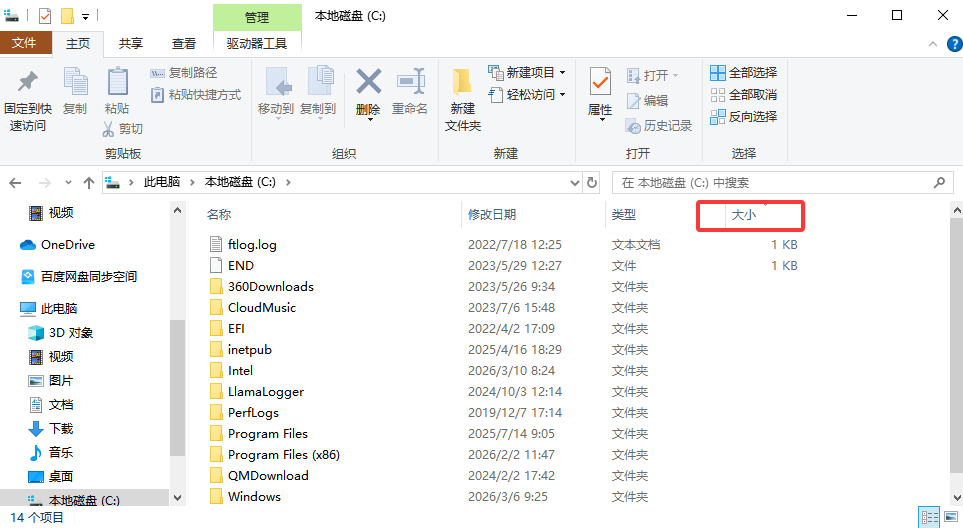Click the search magnifier icon
The height and width of the screenshot is (528, 963).
click(x=939, y=182)
